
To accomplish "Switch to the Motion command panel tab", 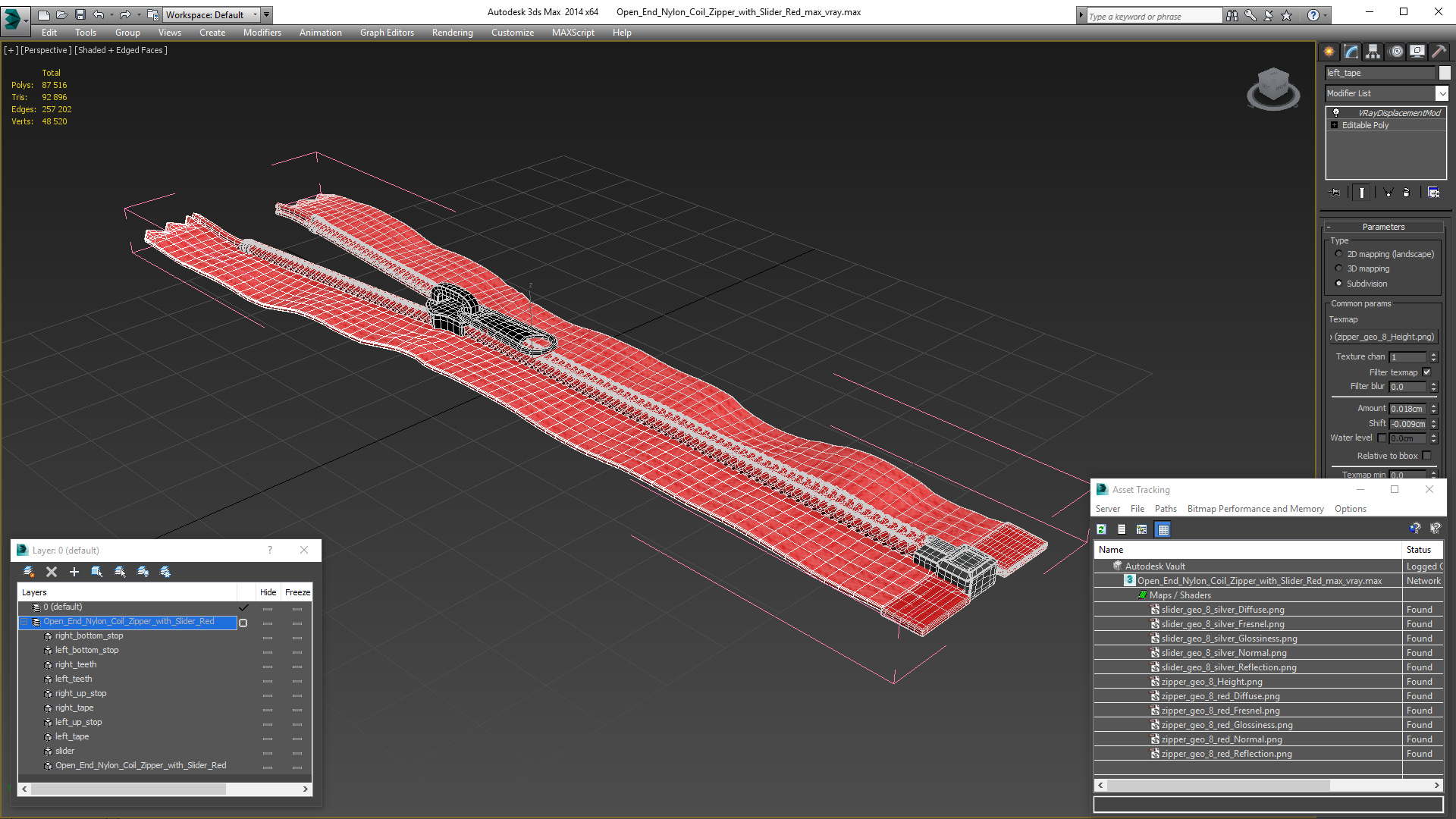I will [1396, 52].
